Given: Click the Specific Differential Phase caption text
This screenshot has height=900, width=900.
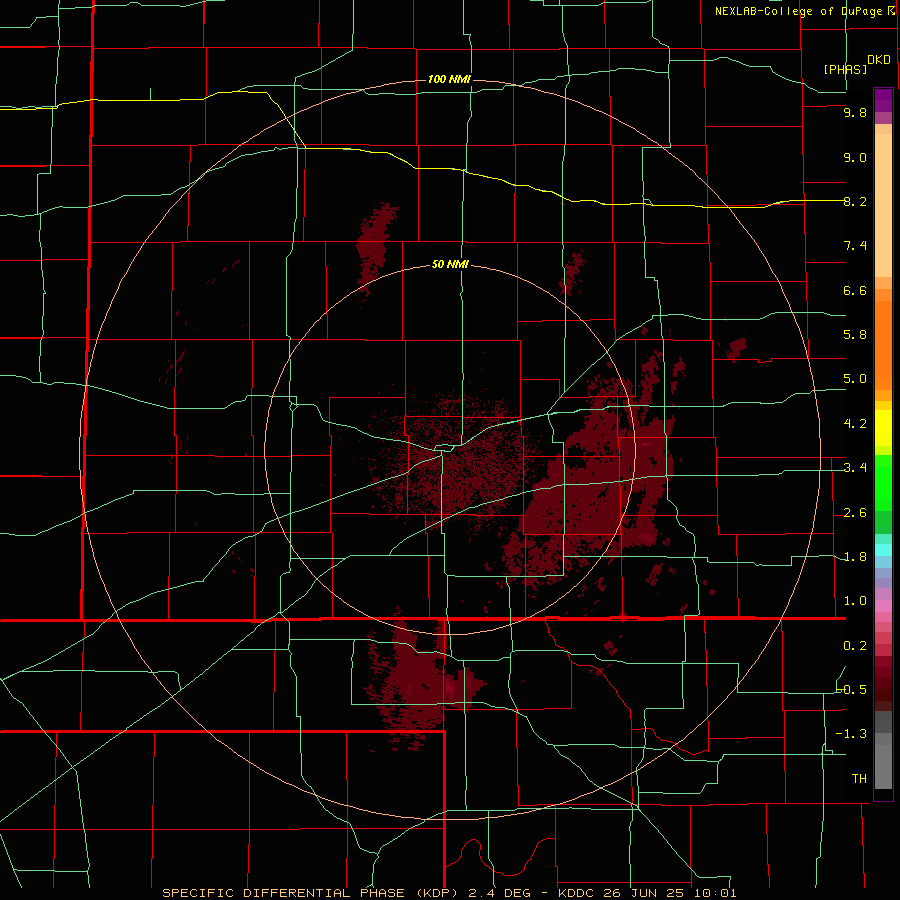Looking at the screenshot, I should [x=449, y=893].
